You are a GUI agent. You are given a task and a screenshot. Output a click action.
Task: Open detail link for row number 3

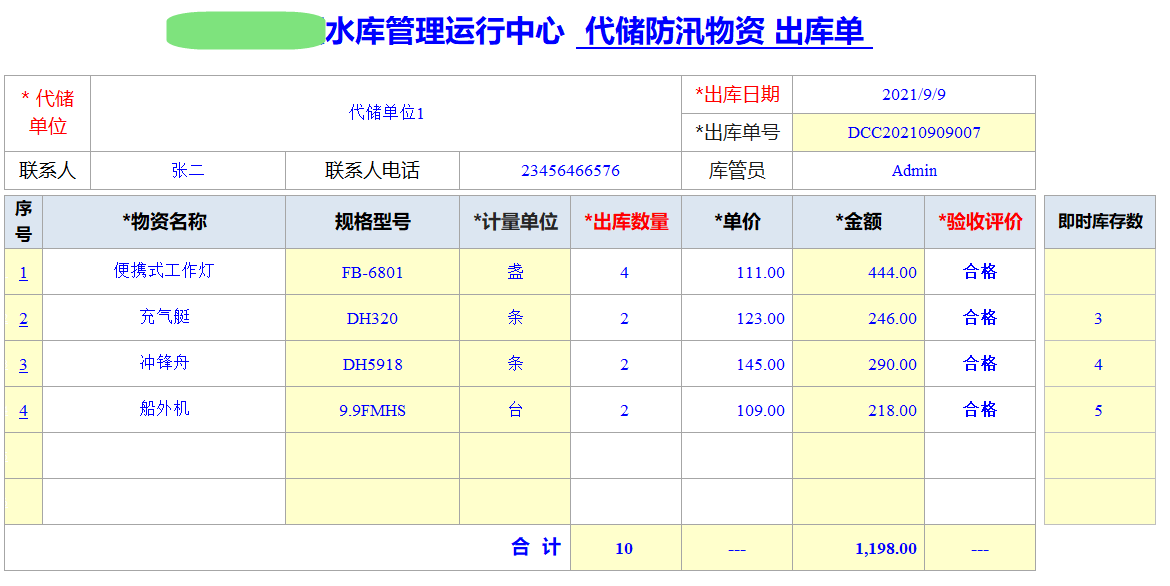[21, 363]
